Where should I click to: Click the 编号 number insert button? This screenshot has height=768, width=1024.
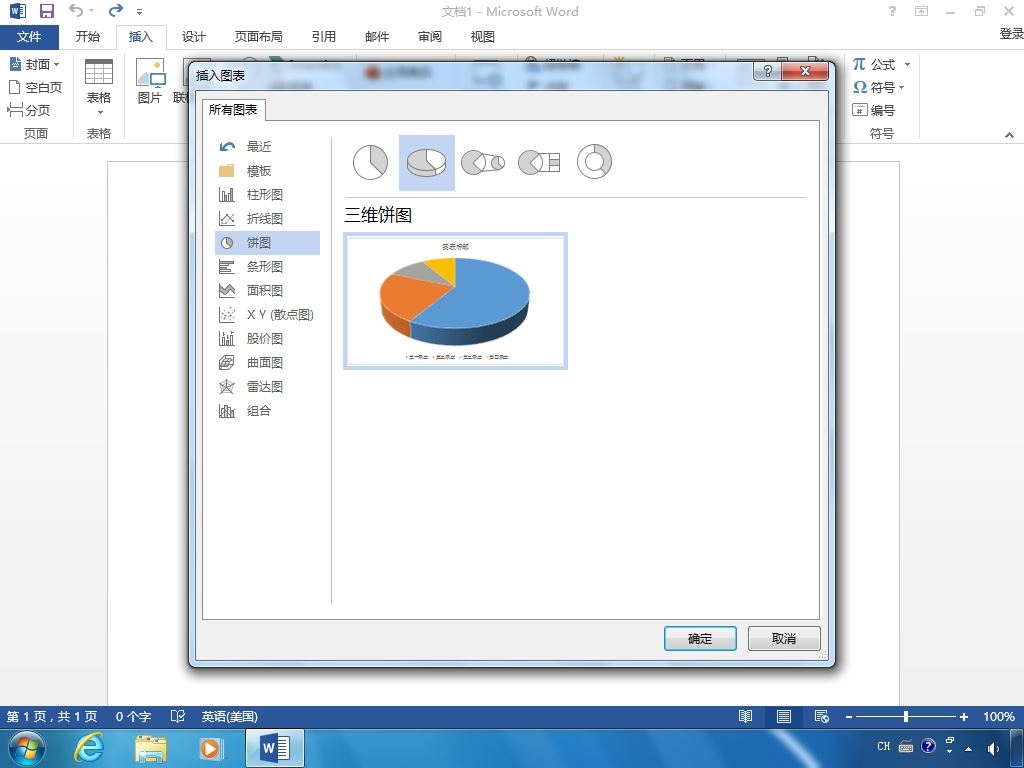[873, 110]
